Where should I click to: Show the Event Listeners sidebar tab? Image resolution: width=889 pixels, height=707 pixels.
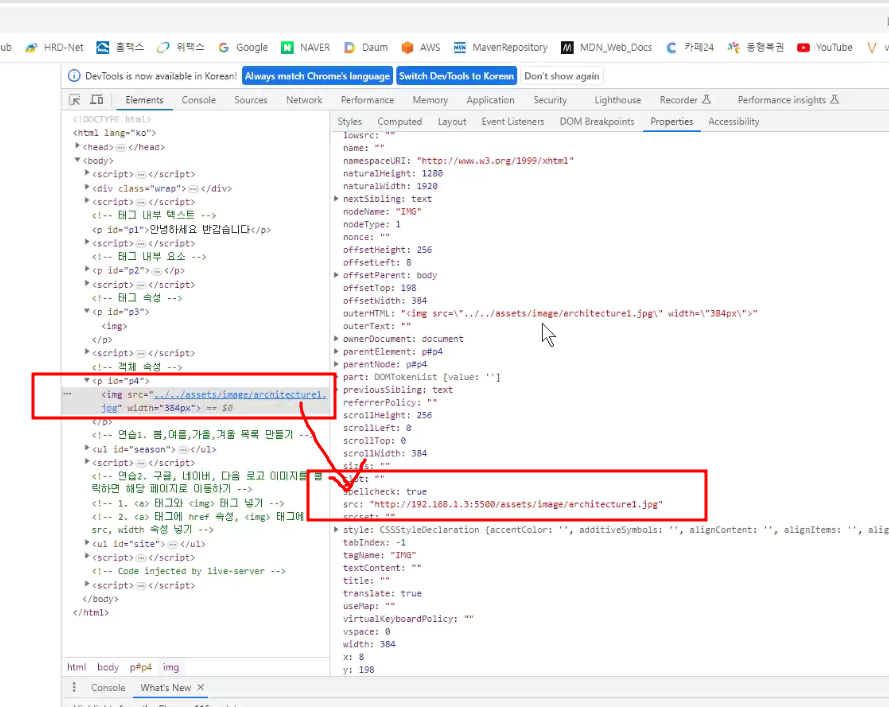point(513,121)
